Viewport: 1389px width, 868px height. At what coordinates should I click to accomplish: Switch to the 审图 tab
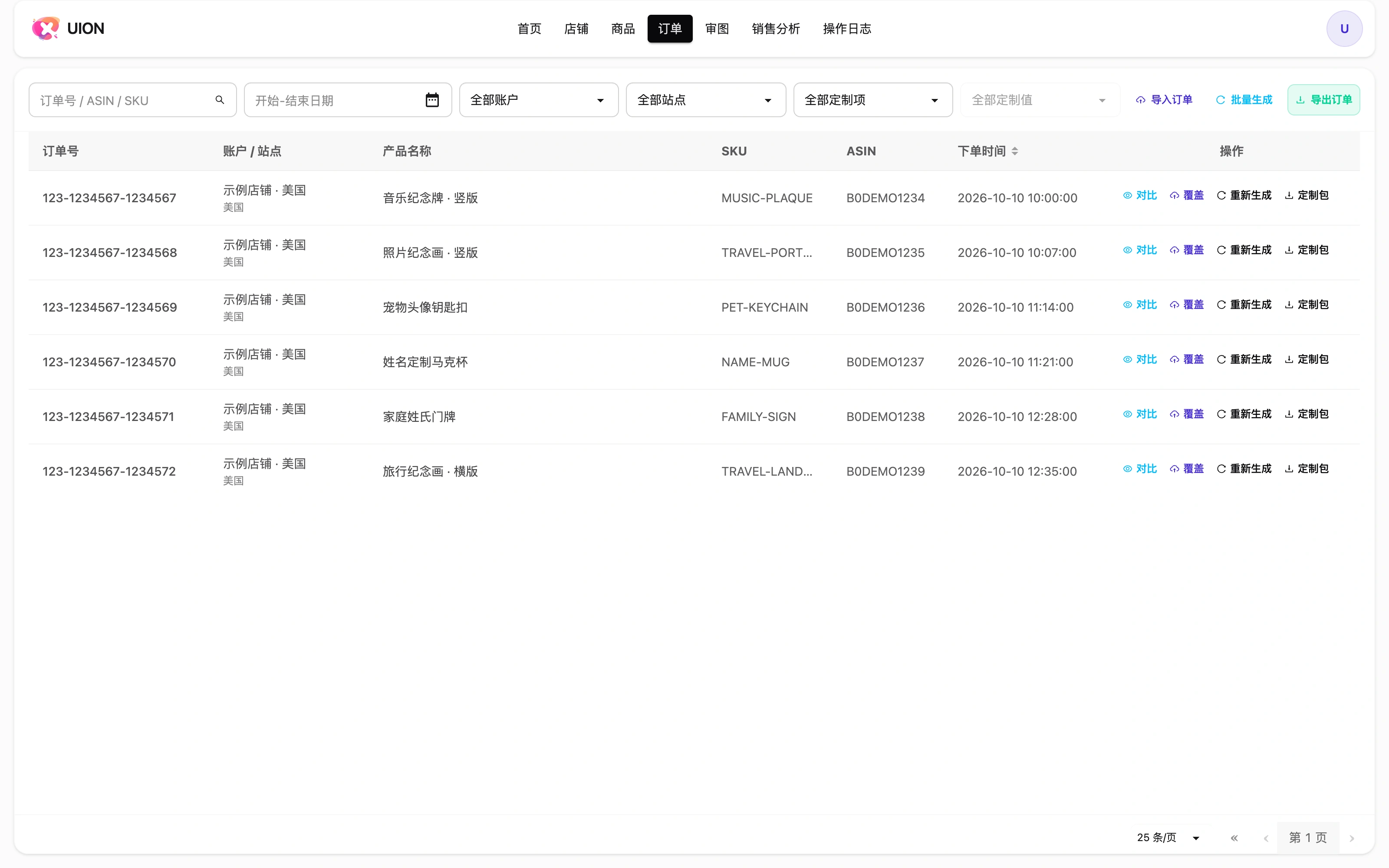click(x=717, y=29)
